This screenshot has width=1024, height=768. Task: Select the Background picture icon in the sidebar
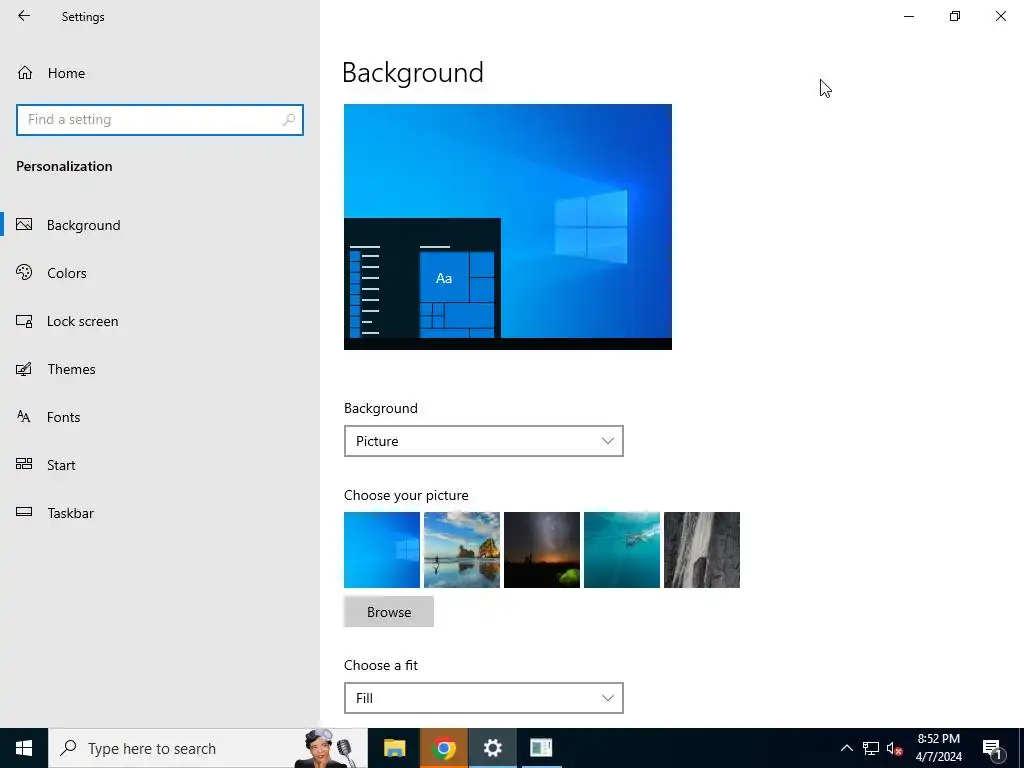[24, 225]
